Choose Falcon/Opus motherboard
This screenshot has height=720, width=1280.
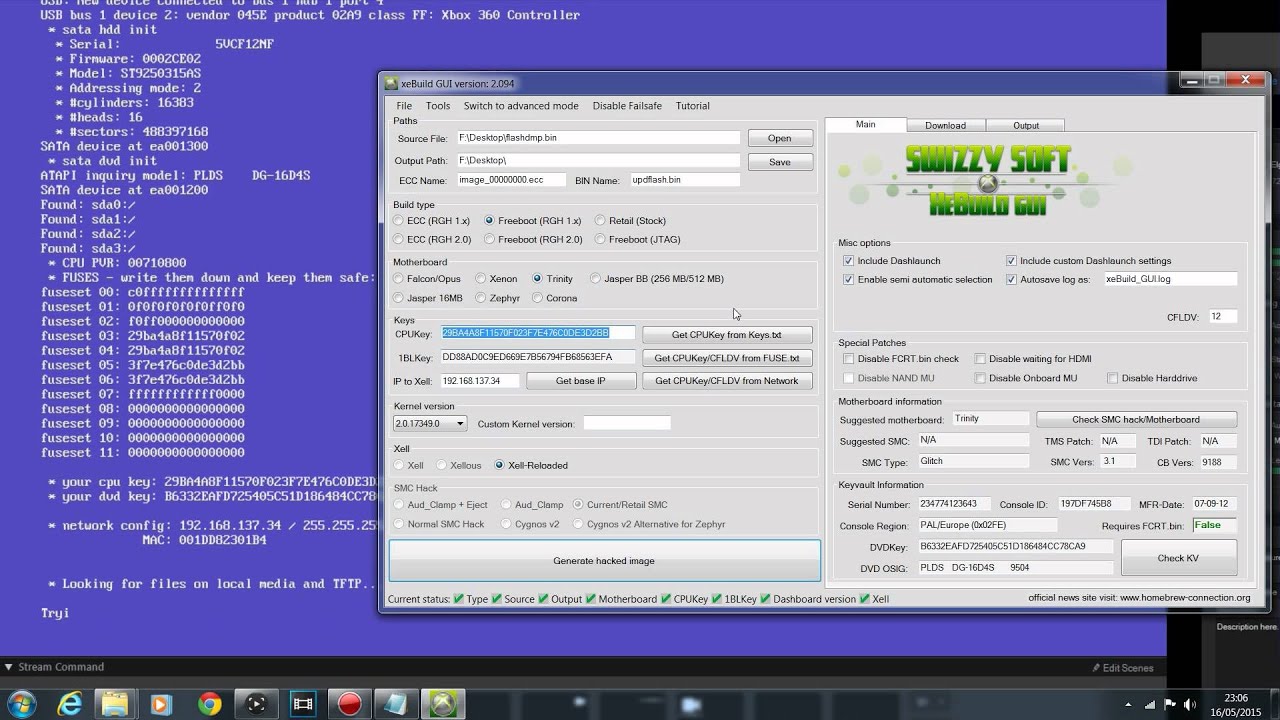point(427,279)
